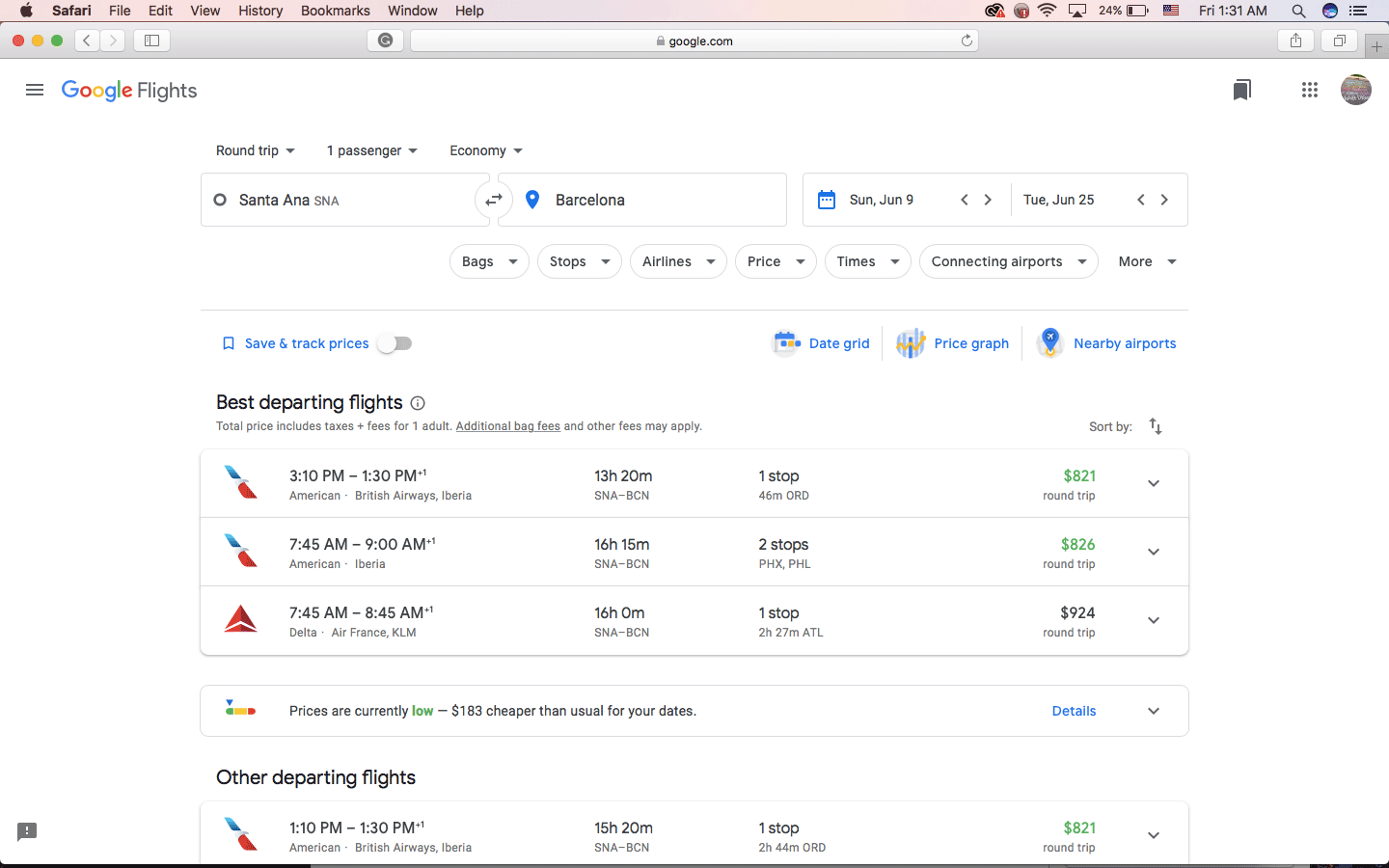Go to next return date
This screenshot has height=868, width=1389.
point(1164,200)
